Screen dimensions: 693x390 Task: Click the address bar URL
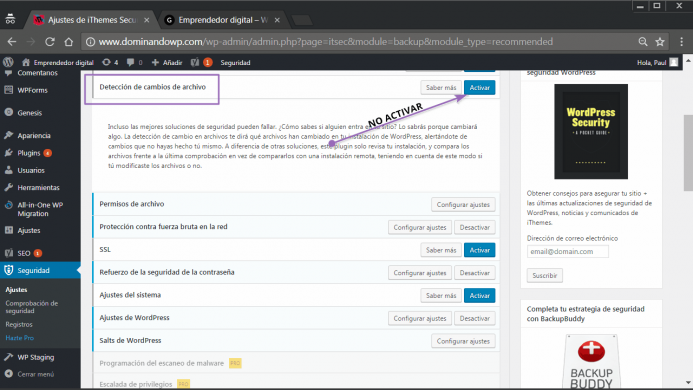pyautogui.click(x=325, y=42)
